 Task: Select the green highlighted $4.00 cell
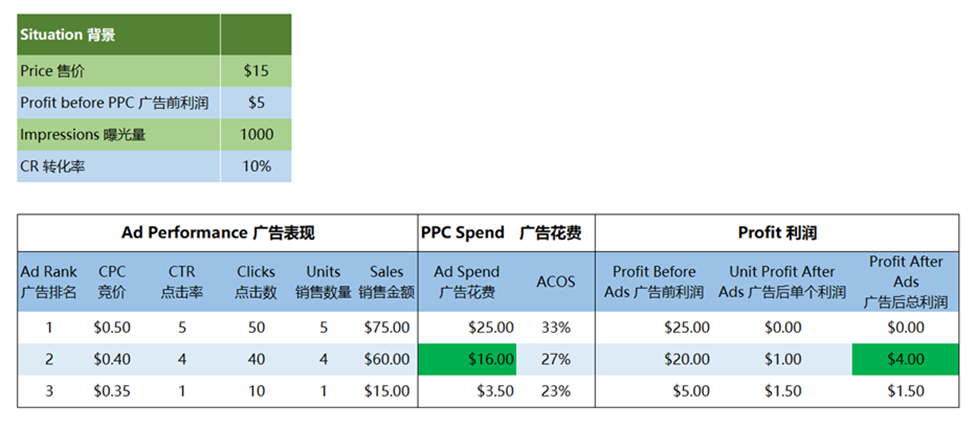904,359
